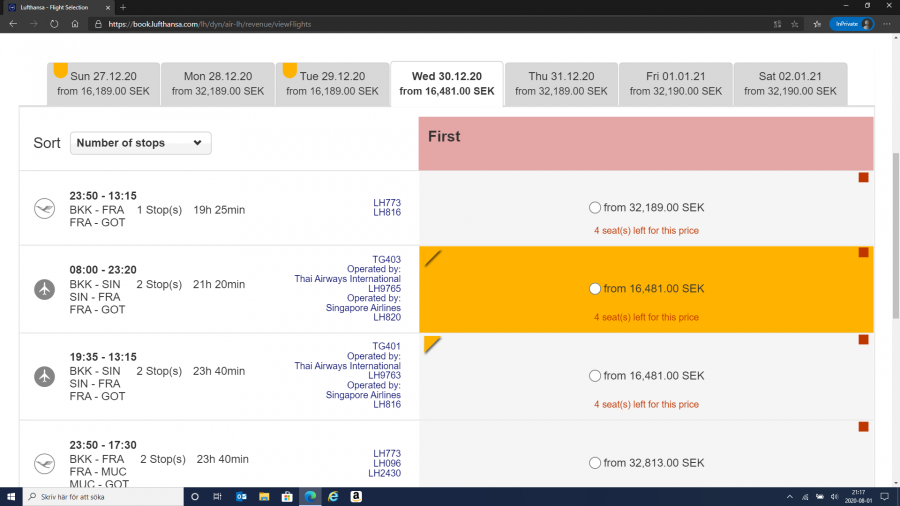
Task: Open Cortana circle icon in taskbar
Action: 195,497
